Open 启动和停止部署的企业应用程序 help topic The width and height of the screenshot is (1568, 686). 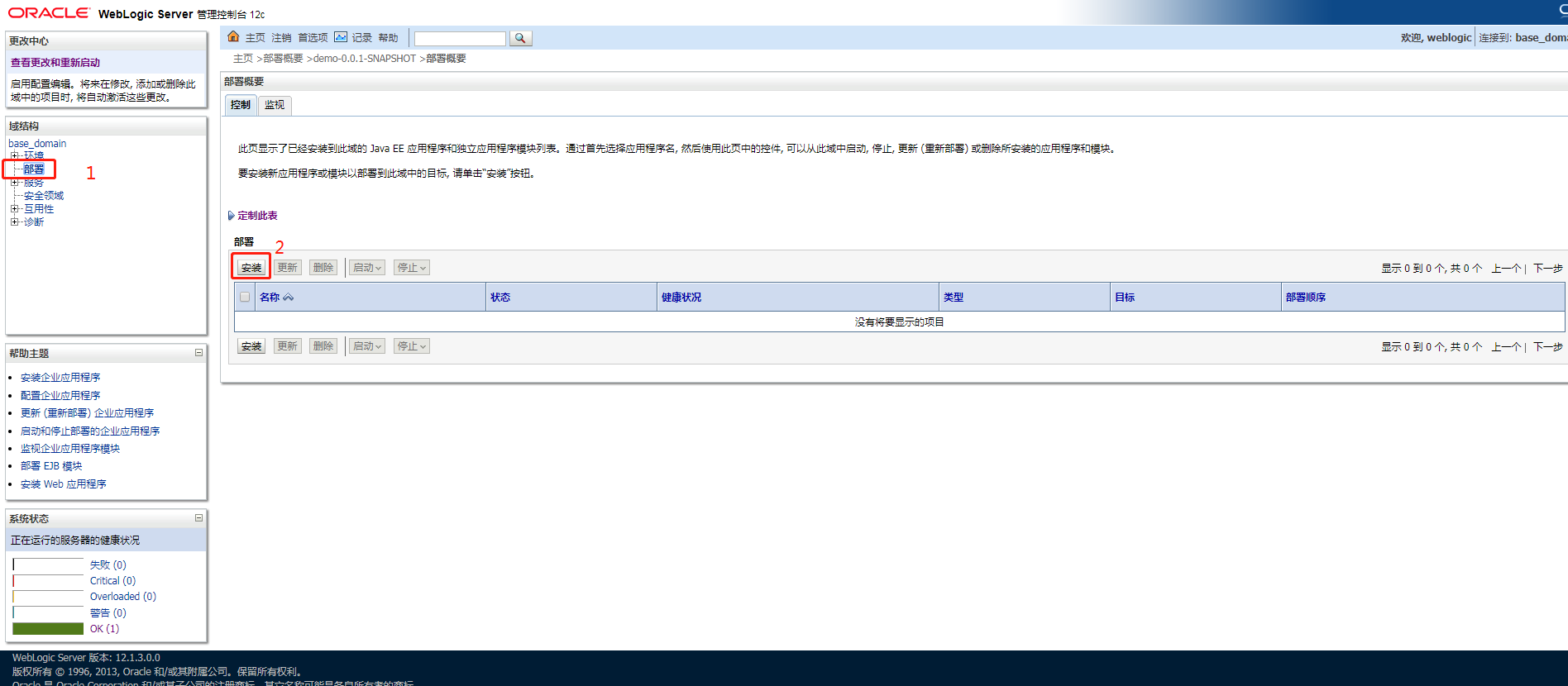coord(90,431)
